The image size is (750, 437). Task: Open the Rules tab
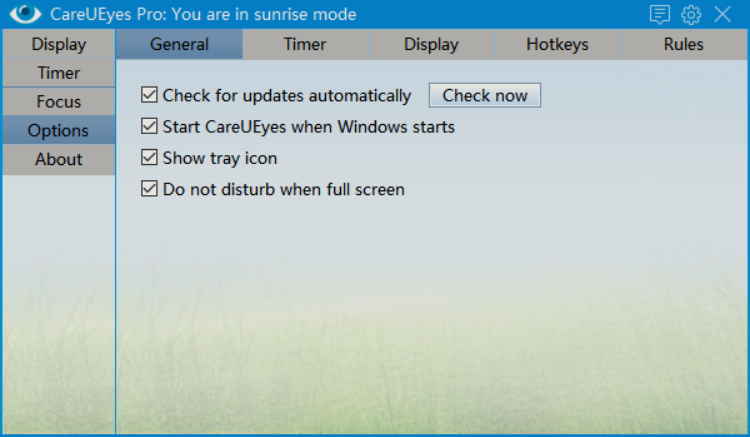point(684,44)
